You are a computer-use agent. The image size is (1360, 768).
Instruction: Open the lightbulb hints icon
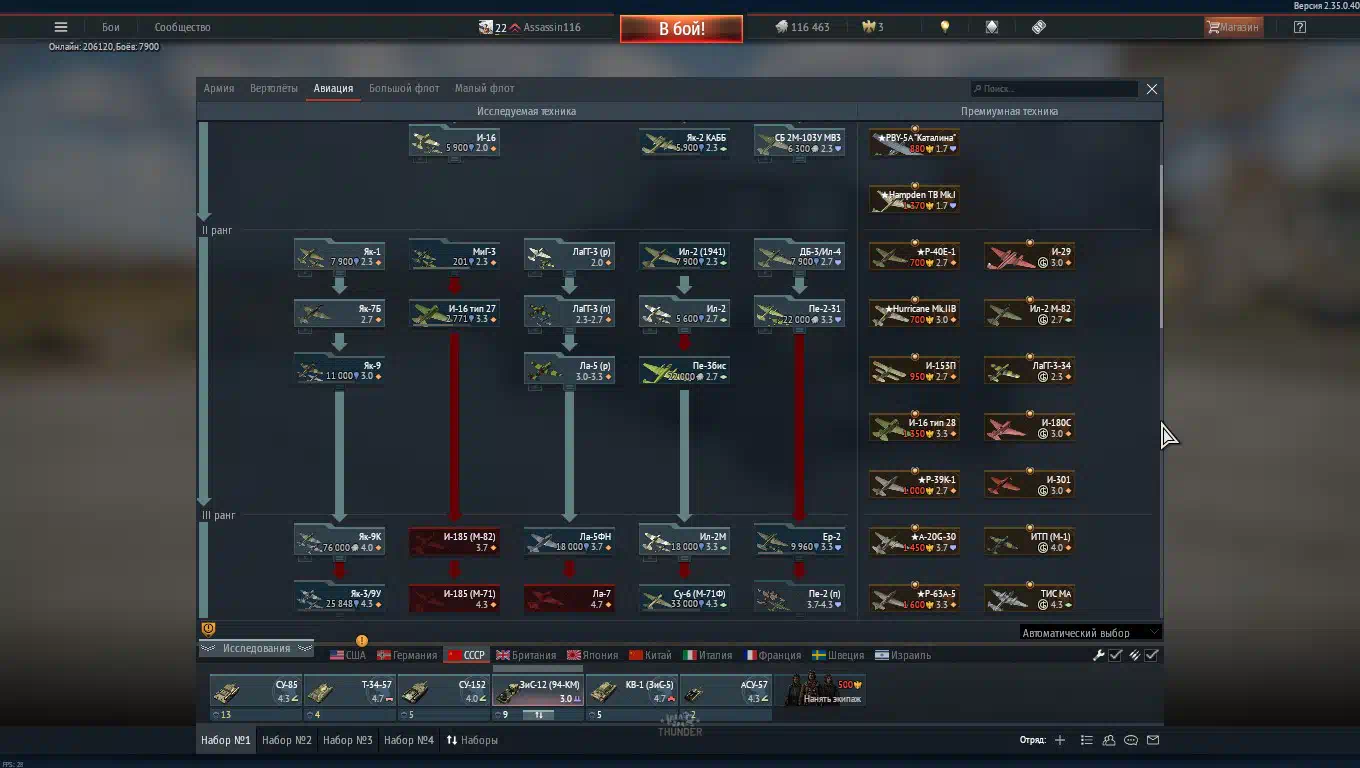[945, 27]
